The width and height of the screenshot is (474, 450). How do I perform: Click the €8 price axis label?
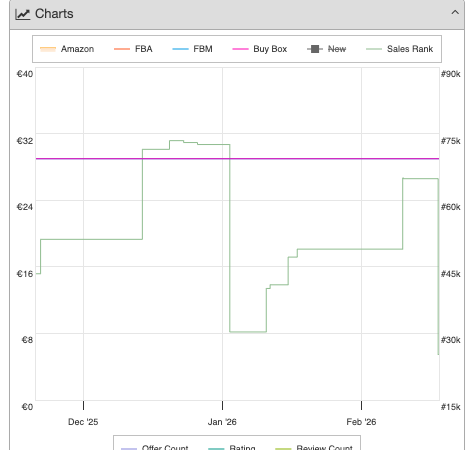(x=27, y=340)
